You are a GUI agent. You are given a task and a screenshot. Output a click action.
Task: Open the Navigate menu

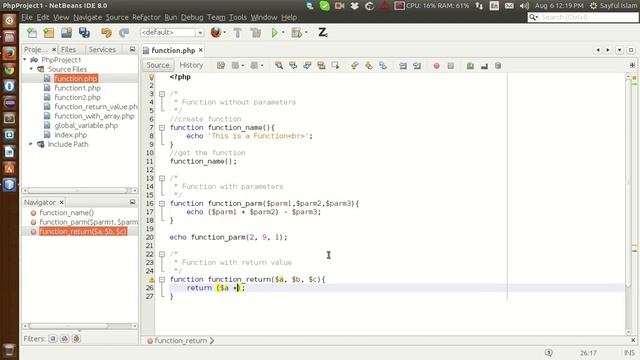pos(87,17)
